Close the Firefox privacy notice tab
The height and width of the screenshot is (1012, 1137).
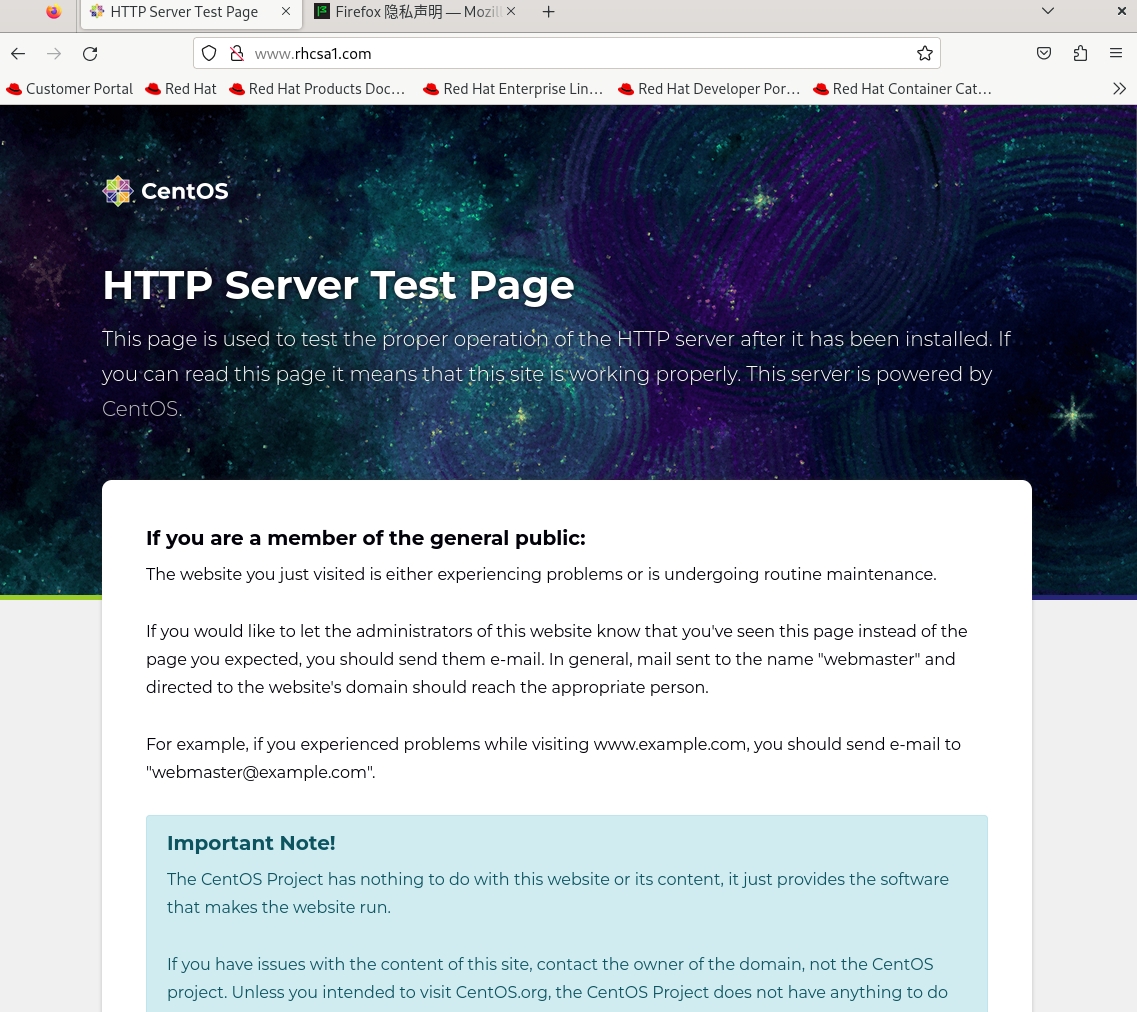[x=511, y=12]
